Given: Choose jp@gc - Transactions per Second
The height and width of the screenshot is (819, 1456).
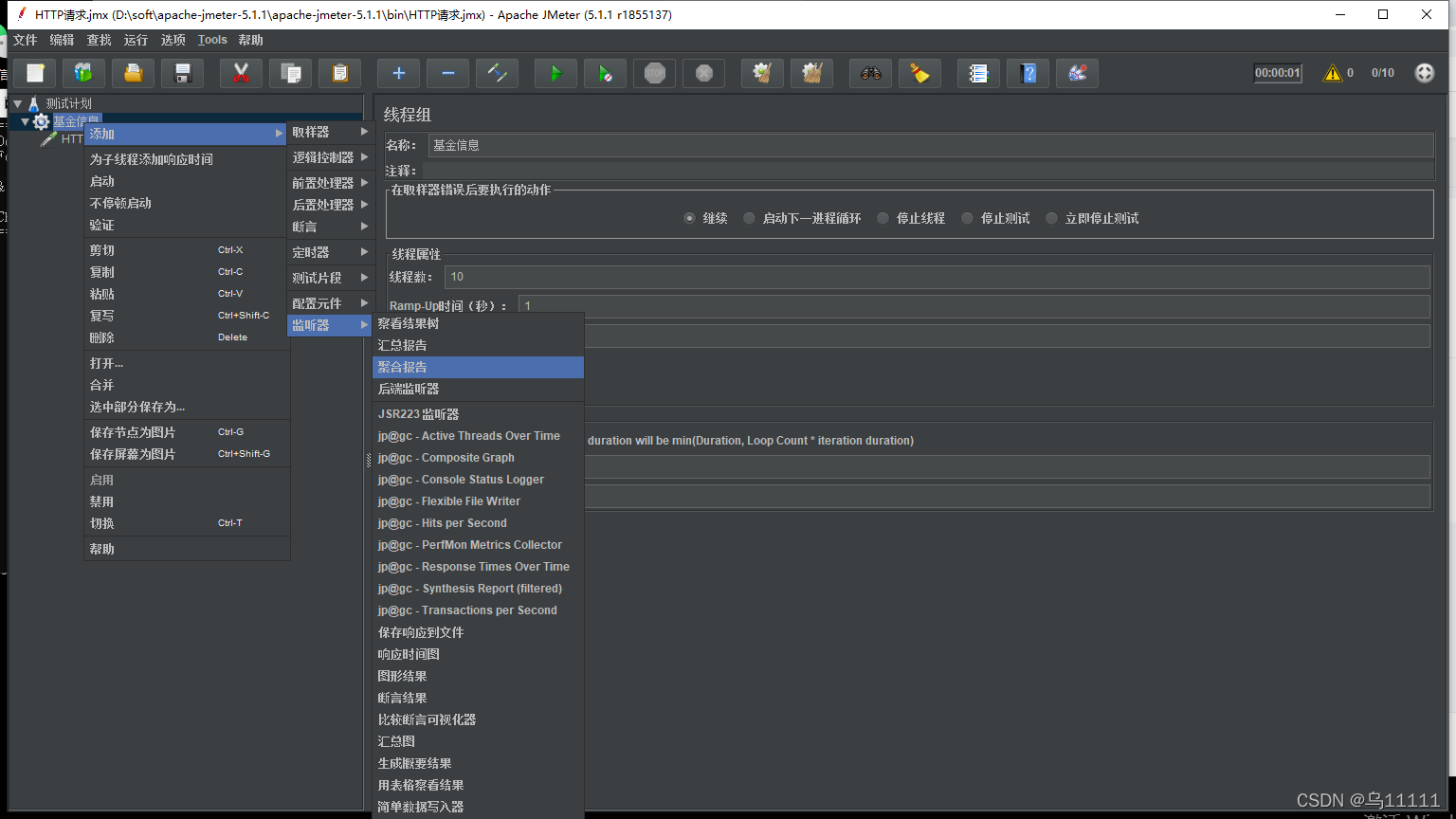Looking at the screenshot, I should pyautogui.click(x=478, y=610).
